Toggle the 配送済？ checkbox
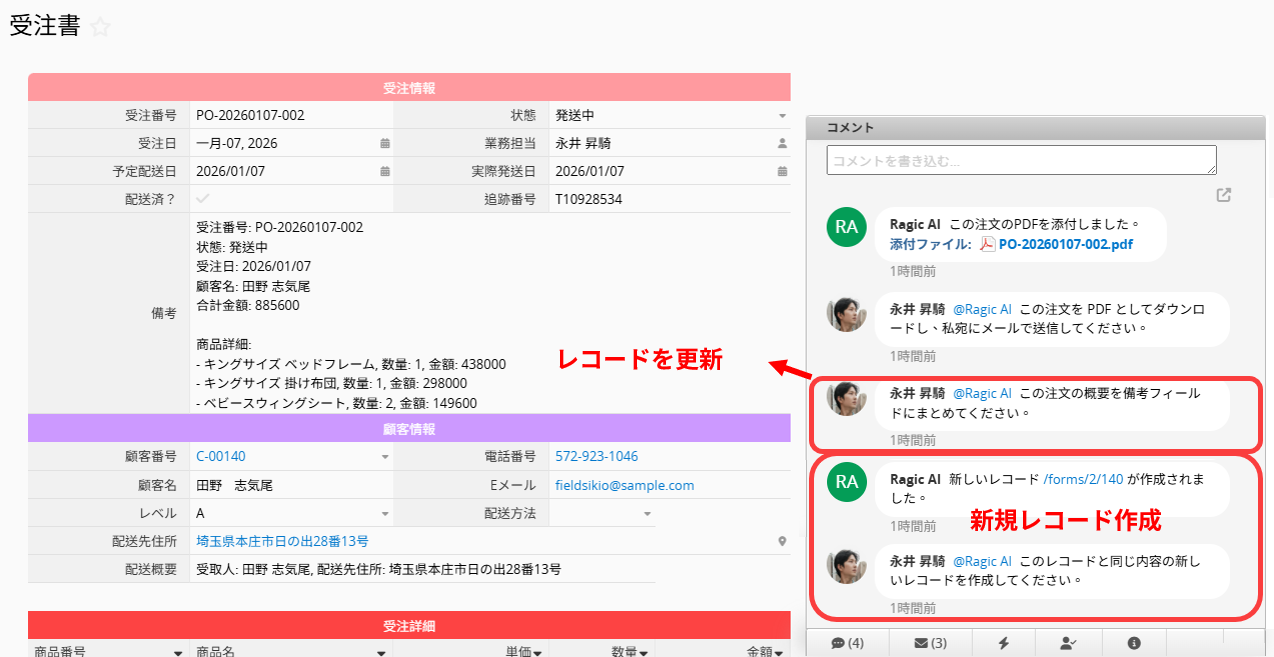Viewport: 1274px width, 657px height. click(x=203, y=199)
